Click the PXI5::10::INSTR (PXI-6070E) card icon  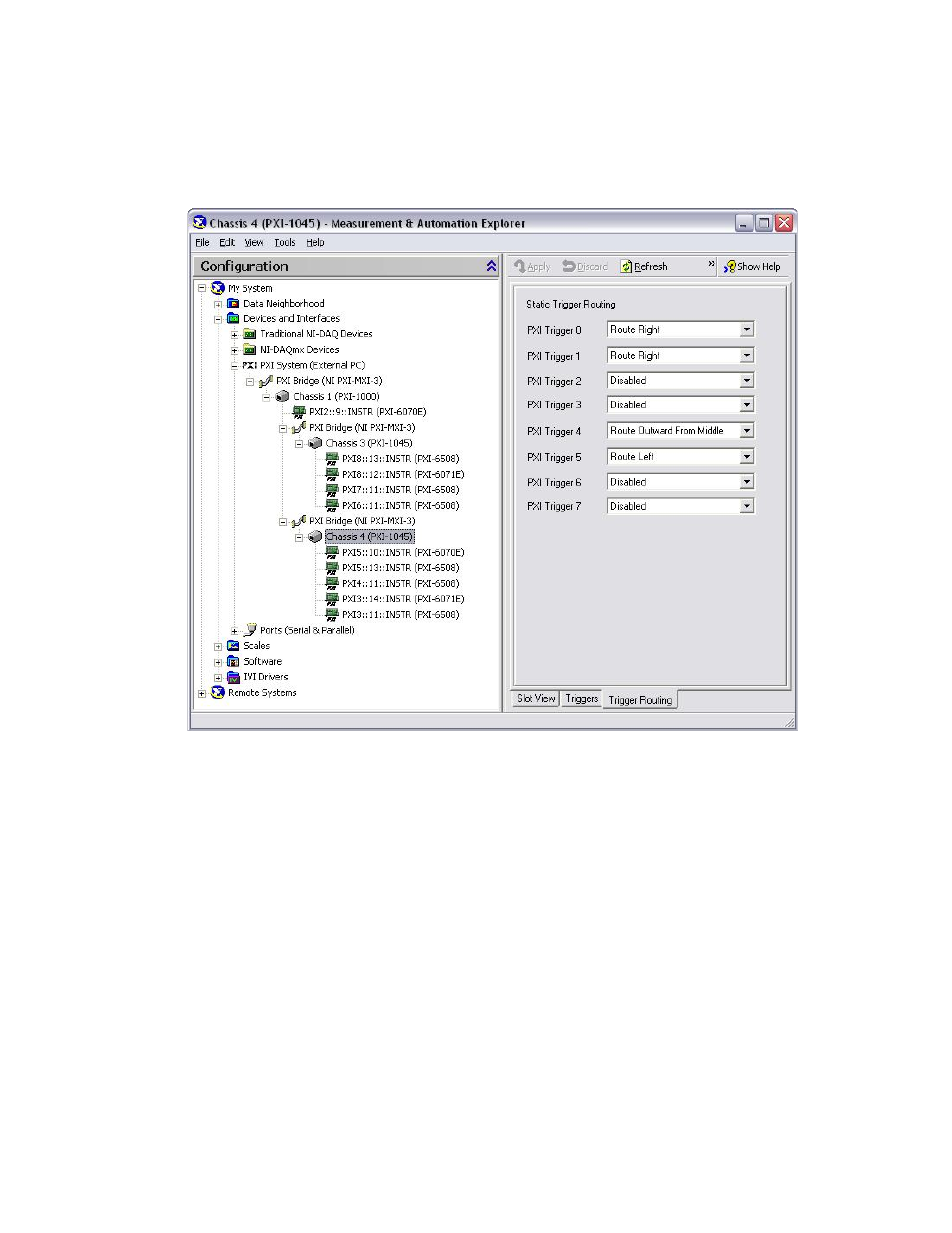point(332,552)
